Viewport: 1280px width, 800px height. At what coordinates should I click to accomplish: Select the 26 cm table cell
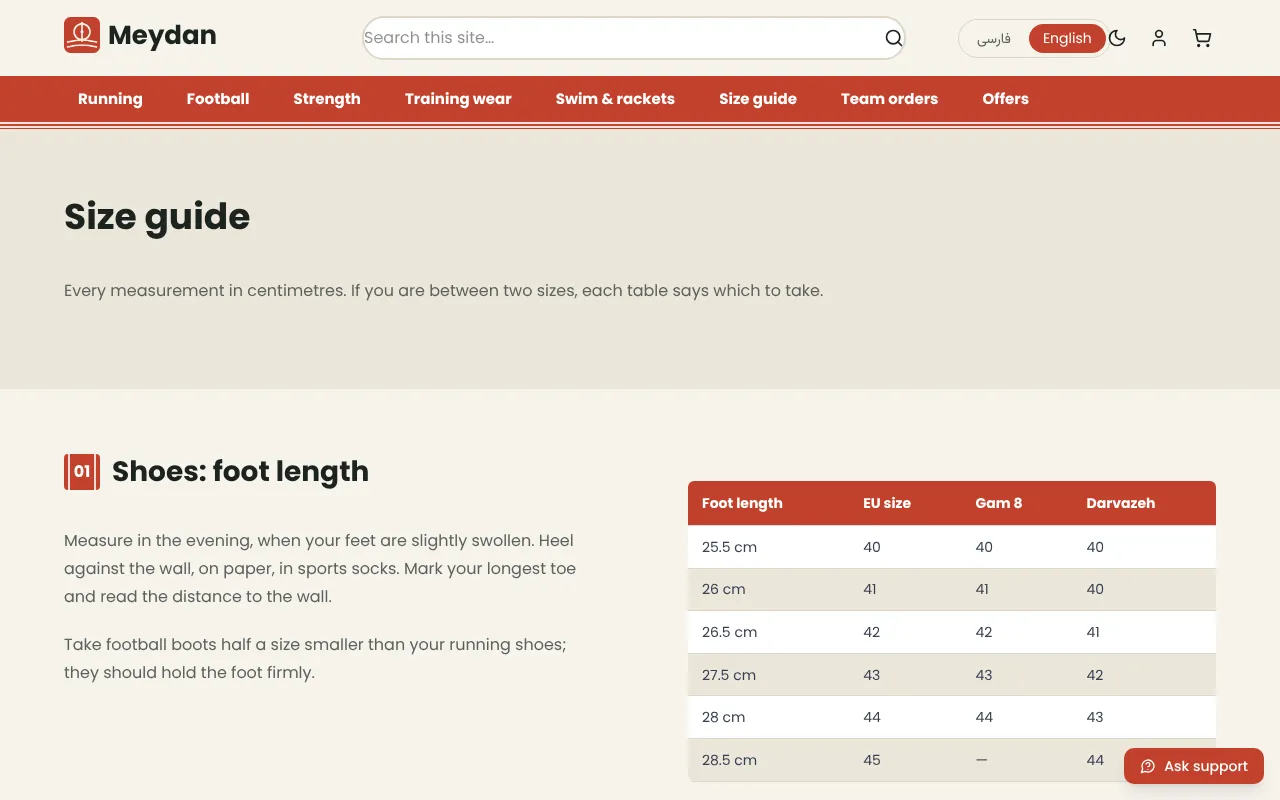coord(768,590)
